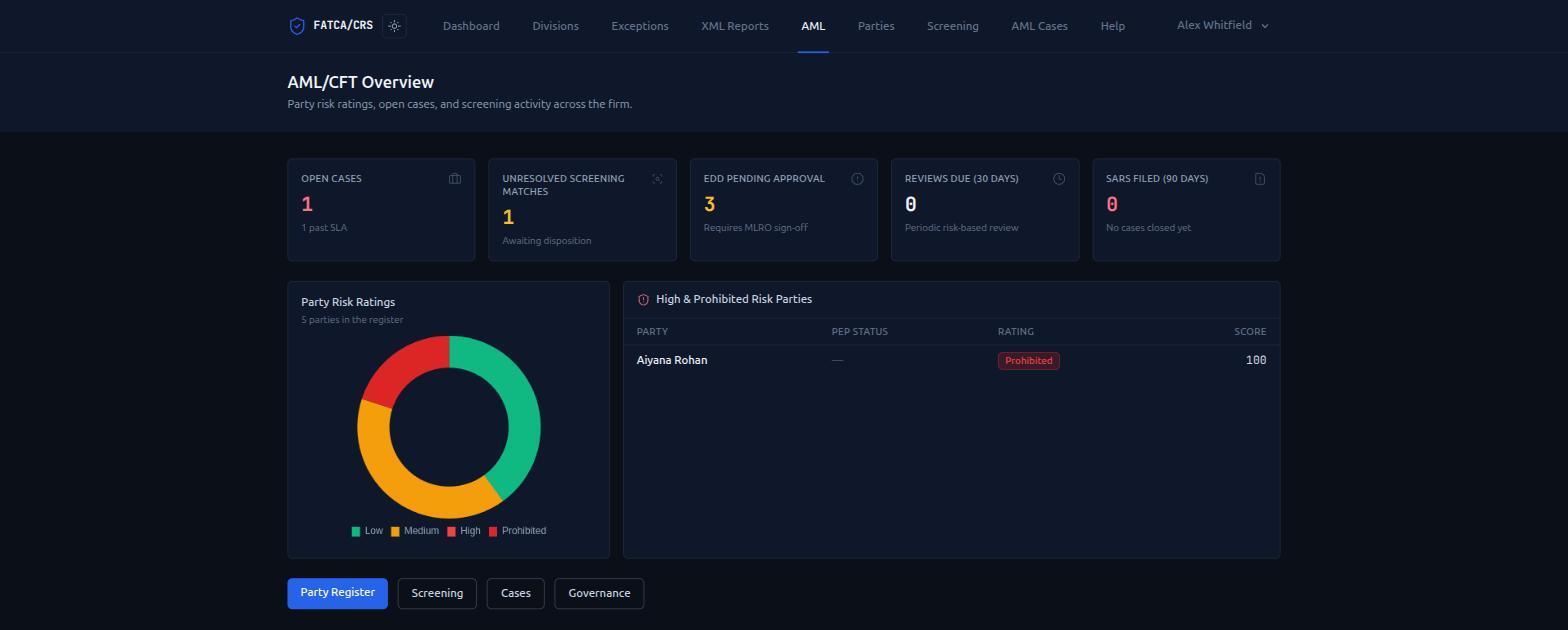This screenshot has width=1568, height=630.
Task: Click the Prohibited rating badge
Action: (x=1028, y=361)
